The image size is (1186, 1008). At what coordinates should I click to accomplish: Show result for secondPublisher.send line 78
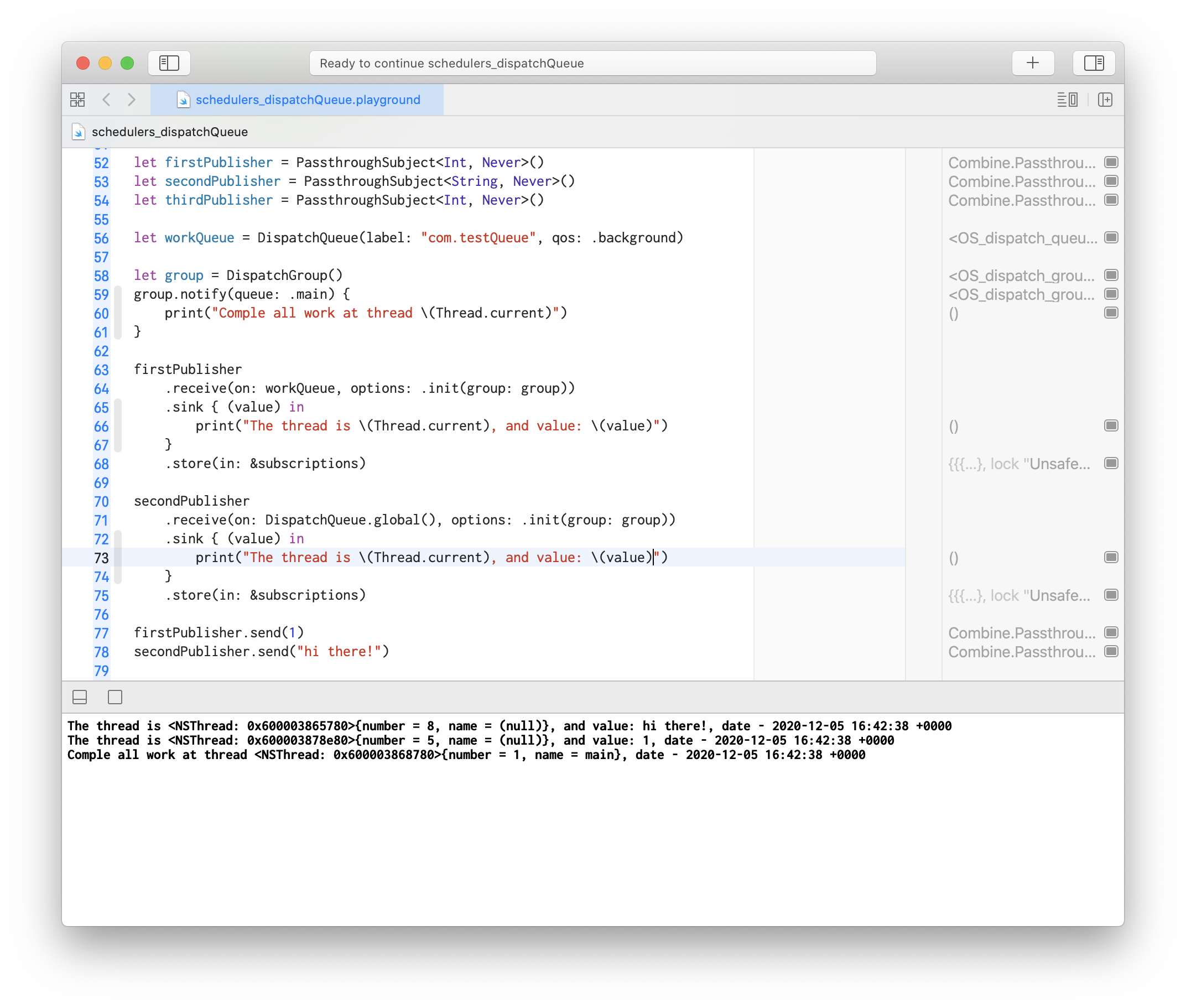(1111, 651)
